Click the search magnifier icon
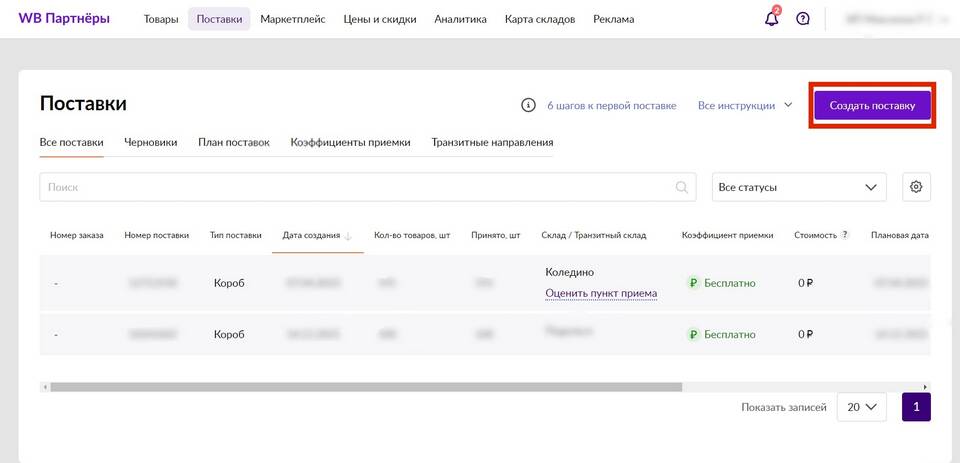This screenshot has width=960, height=463. point(683,187)
